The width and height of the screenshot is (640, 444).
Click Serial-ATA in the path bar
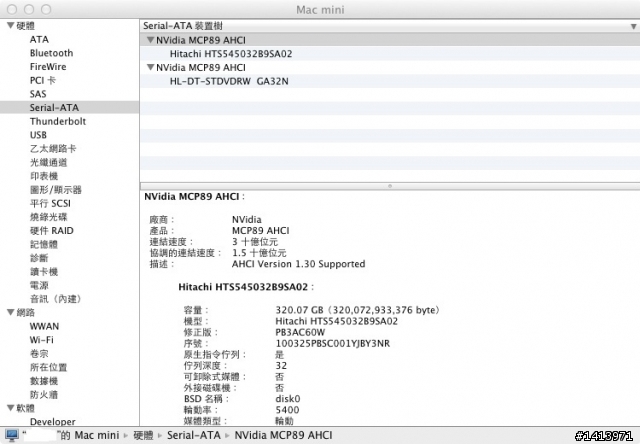coord(194,435)
